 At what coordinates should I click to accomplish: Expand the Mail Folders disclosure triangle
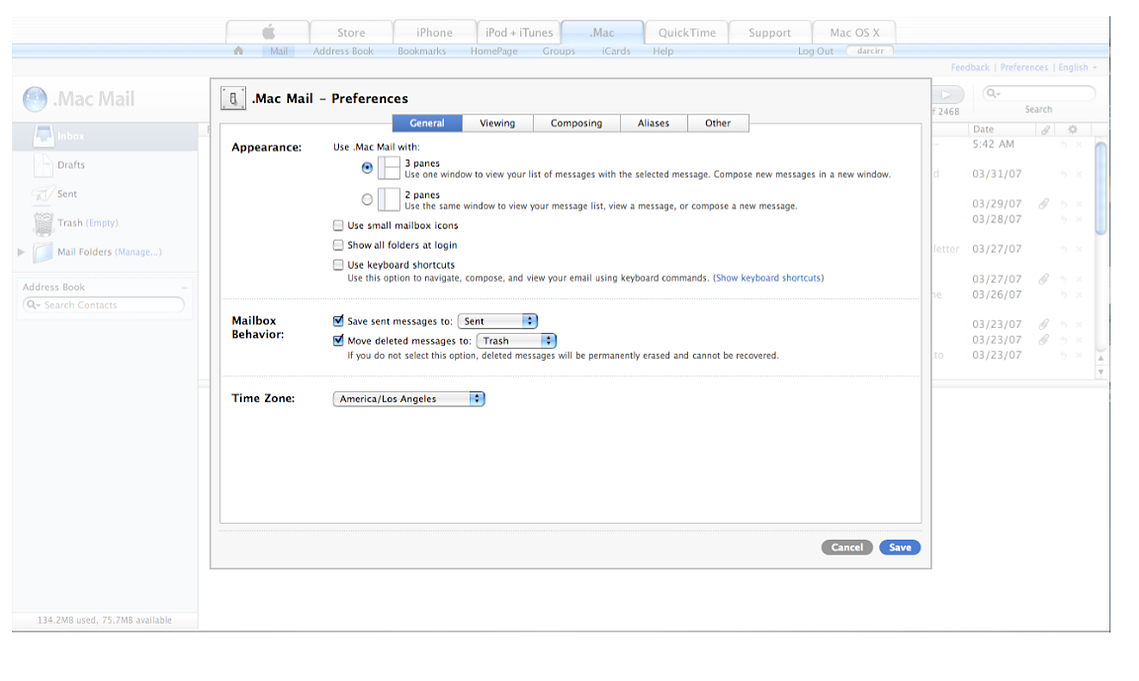tap(21, 252)
